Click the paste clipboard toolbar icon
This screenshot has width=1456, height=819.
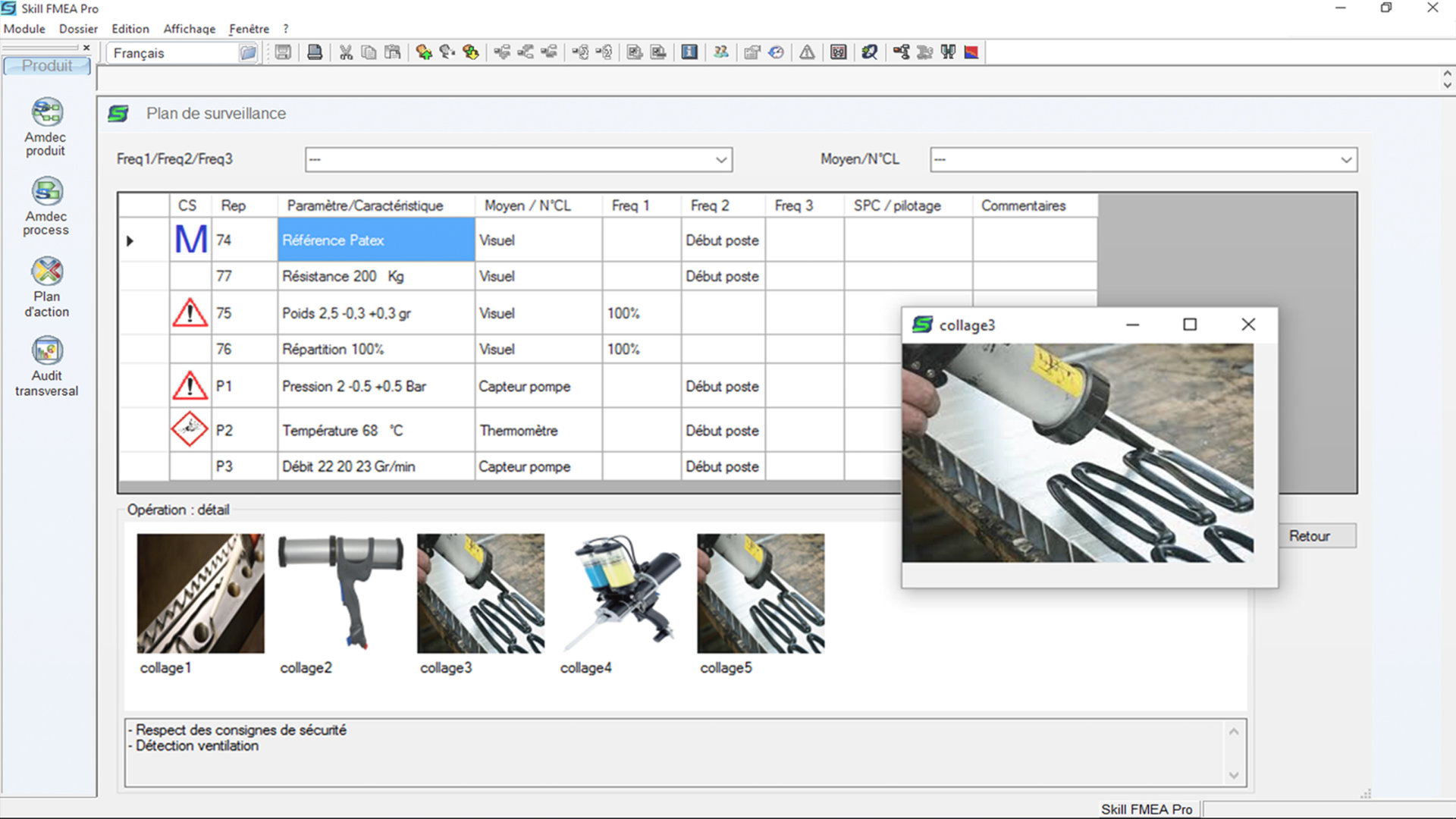[x=393, y=52]
